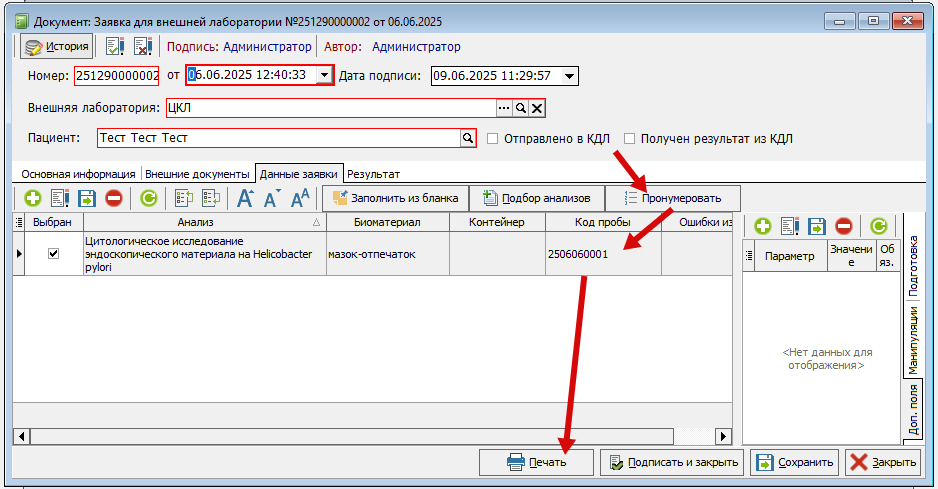
Task: Open the ellipsis selector for Внешняя лаборатория
Action: pyautogui.click(x=504, y=108)
